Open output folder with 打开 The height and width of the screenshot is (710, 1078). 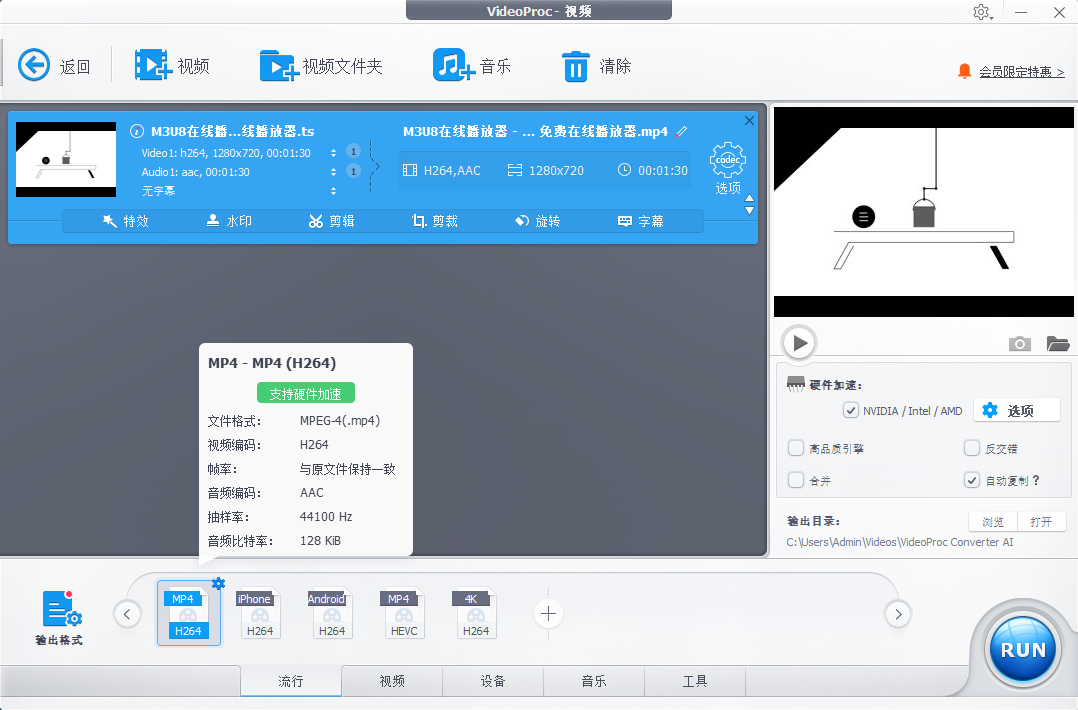click(1042, 522)
